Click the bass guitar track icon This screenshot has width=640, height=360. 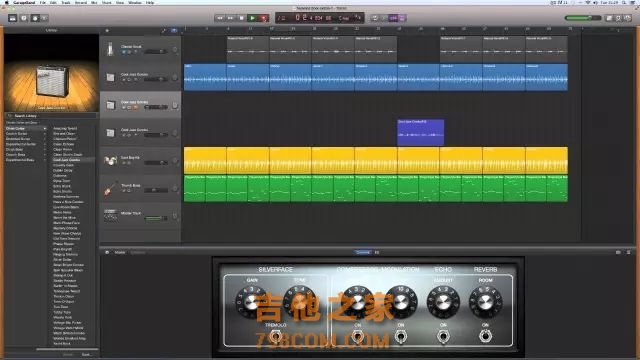click(109, 188)
